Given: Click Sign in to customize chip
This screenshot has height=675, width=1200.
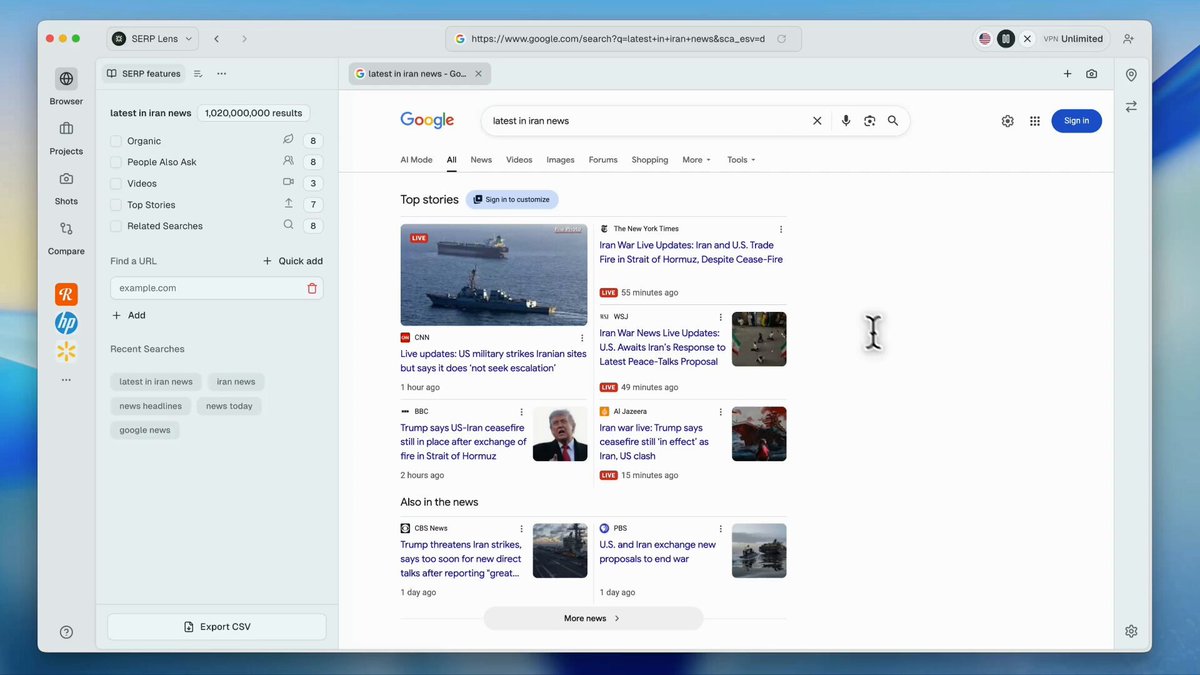Looking at the screenshot, I should (512, 200).
